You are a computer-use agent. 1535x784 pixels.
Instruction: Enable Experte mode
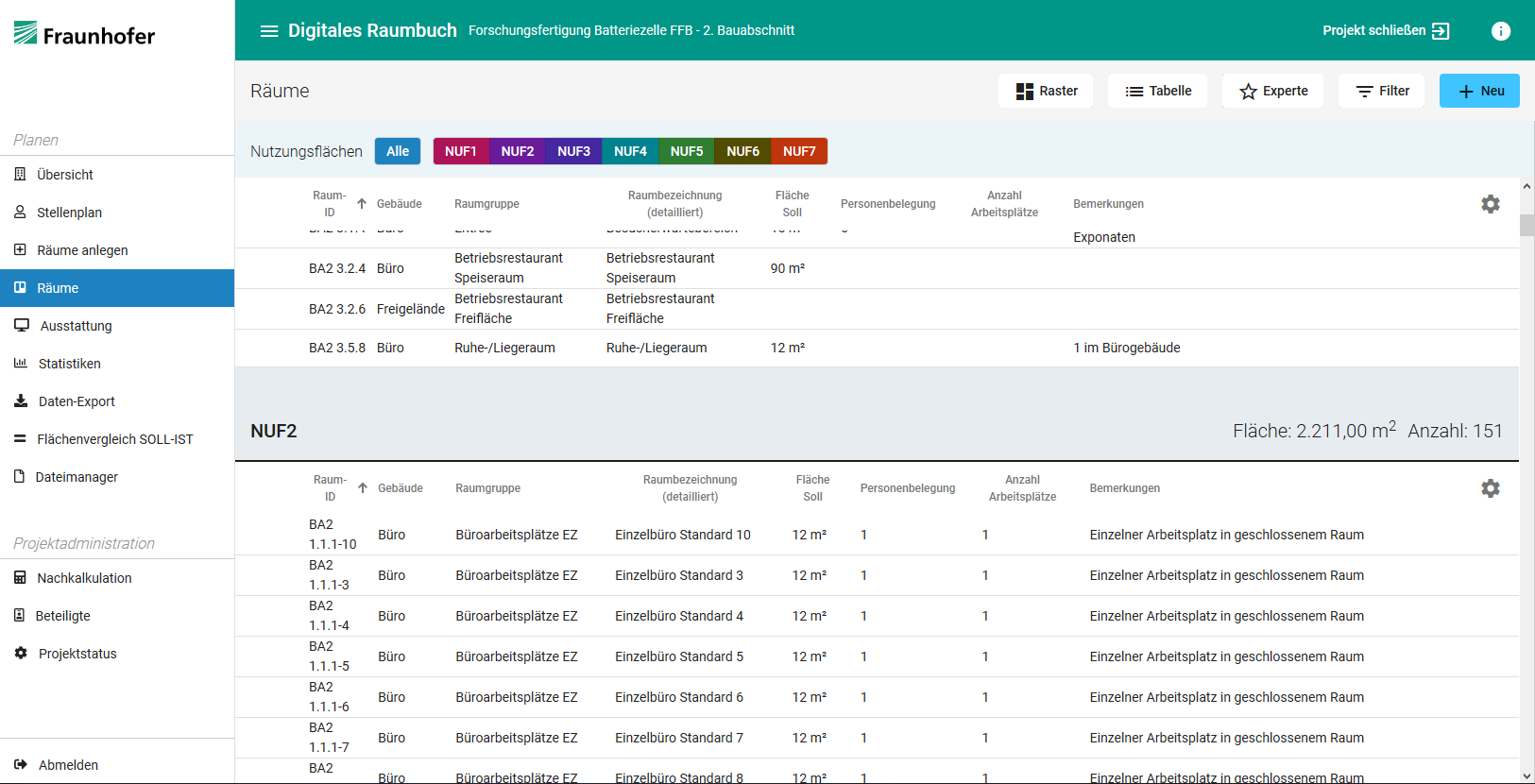click(1272, 91)
